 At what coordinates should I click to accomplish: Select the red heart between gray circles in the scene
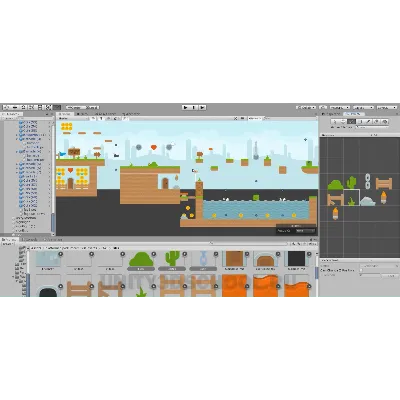point(154,147)
